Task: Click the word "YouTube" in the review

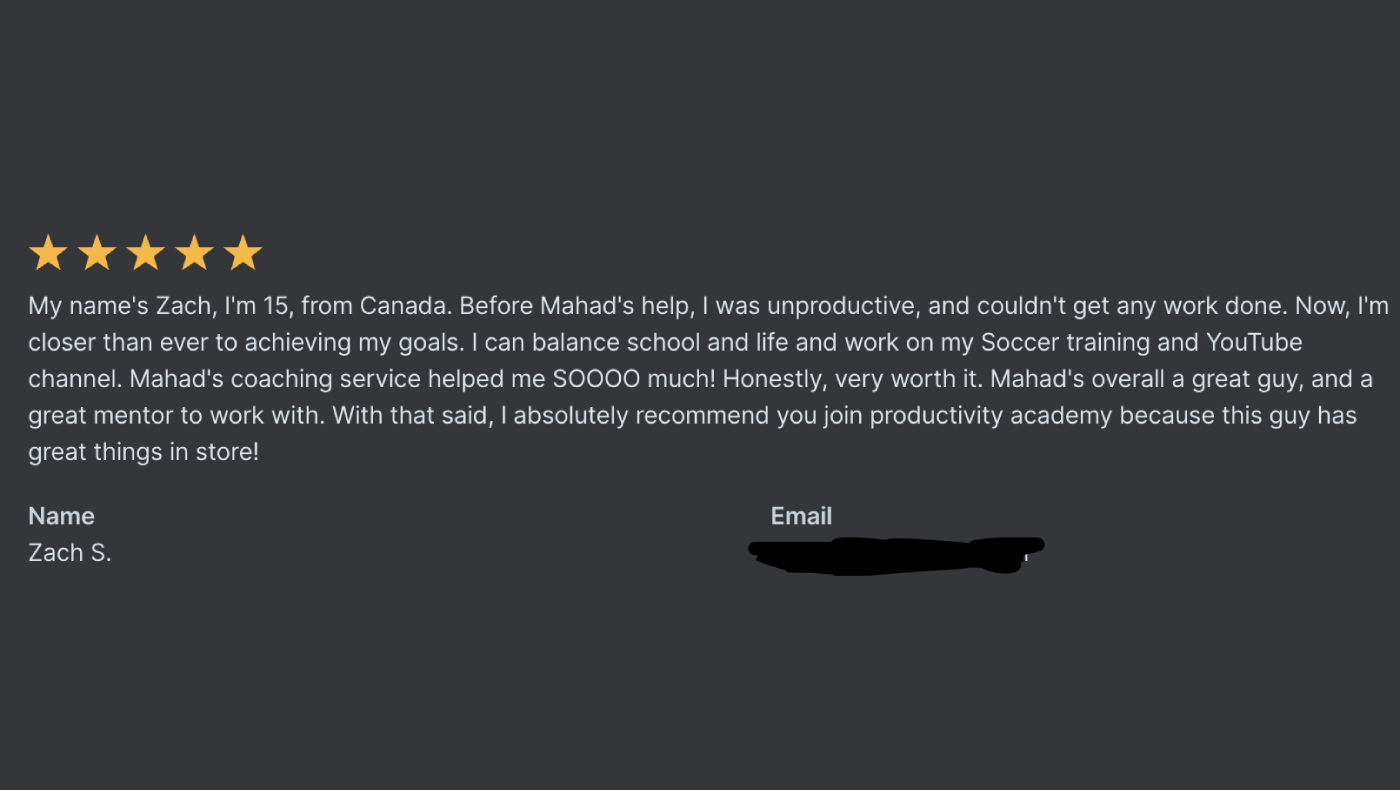Action: click(1254, 343)
